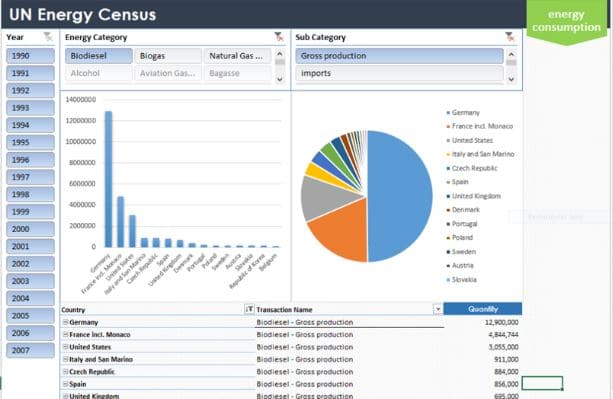613x399 pixels.
Task: Clear the Energy Category slicer filter
Action: pos(279,37)
